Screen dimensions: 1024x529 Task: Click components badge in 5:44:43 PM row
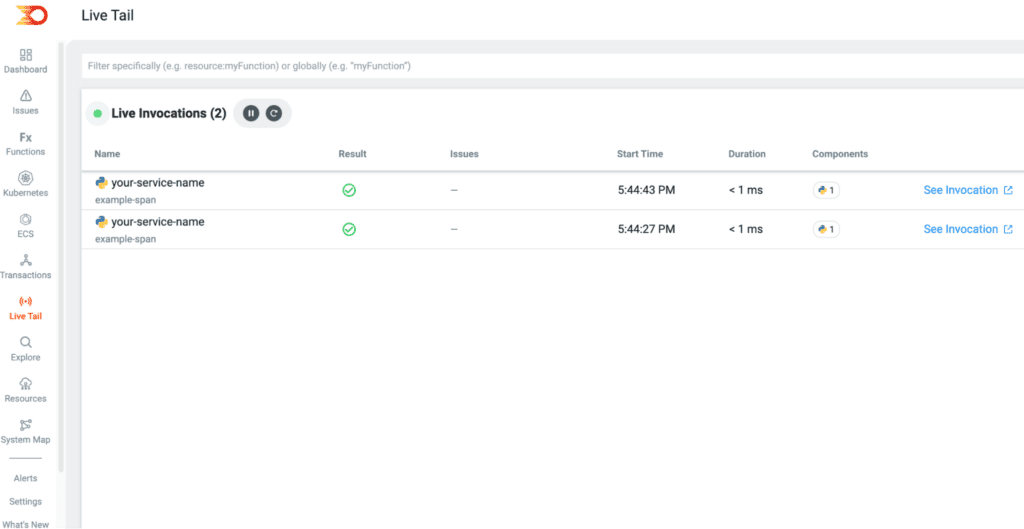point(826,190)
